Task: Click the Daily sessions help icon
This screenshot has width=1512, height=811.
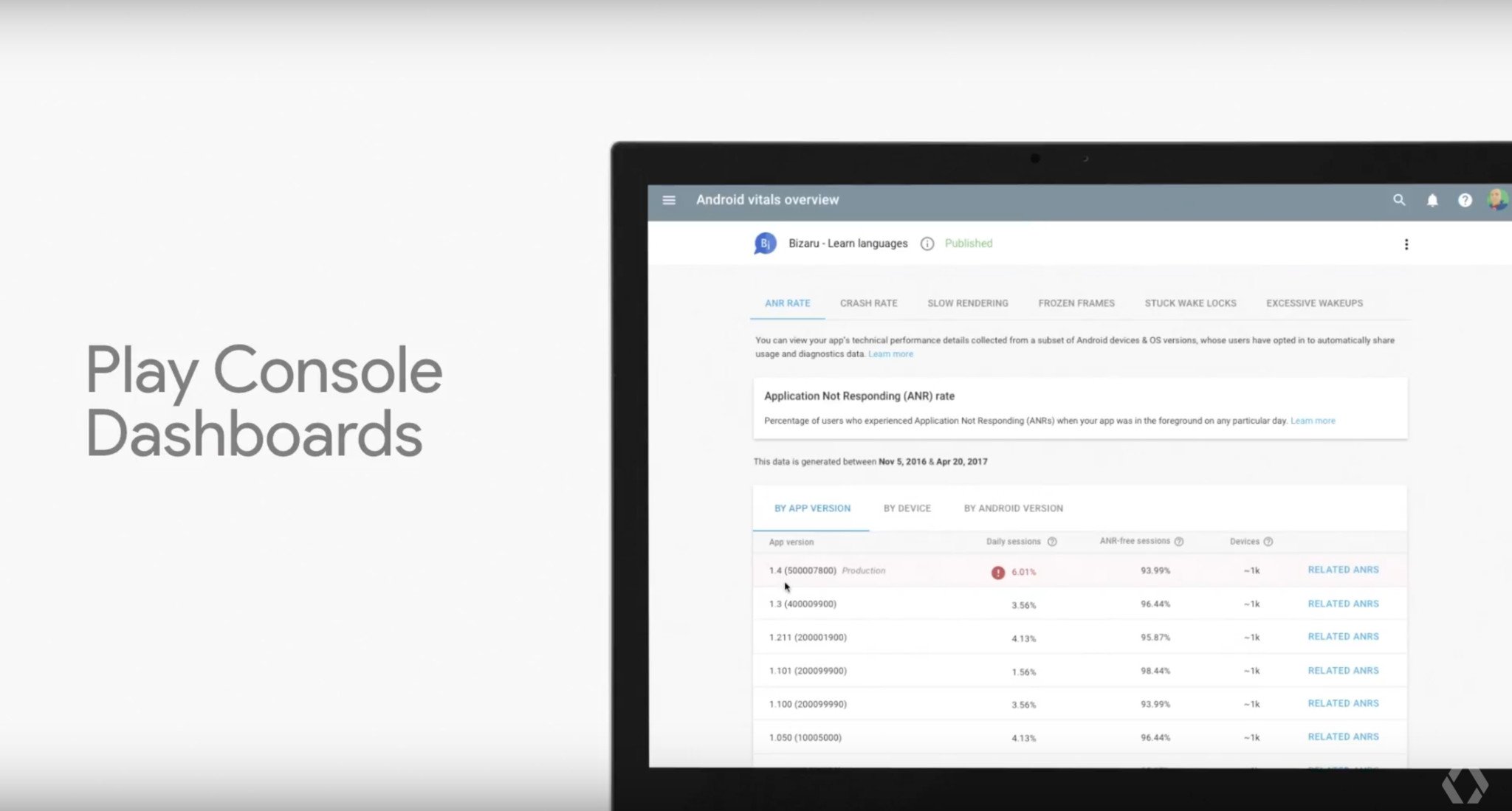Action: (x=1052, y=542)
